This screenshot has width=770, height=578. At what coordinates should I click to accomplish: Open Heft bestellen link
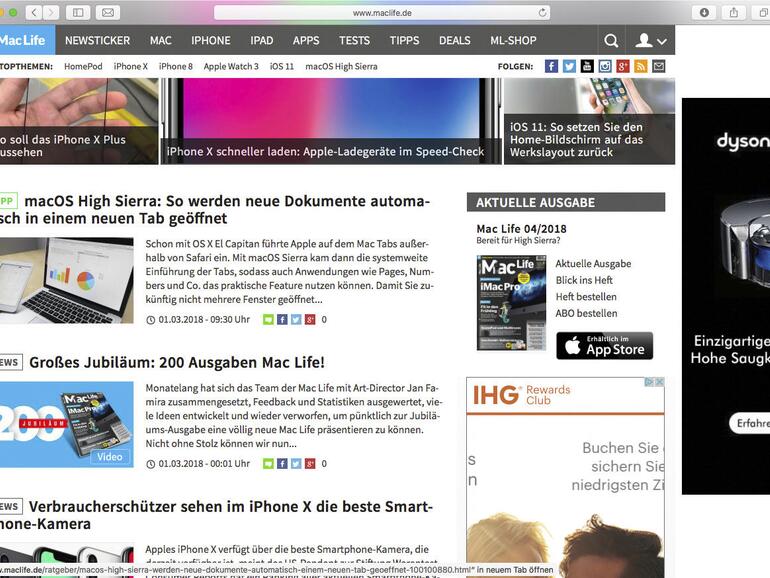586,297
